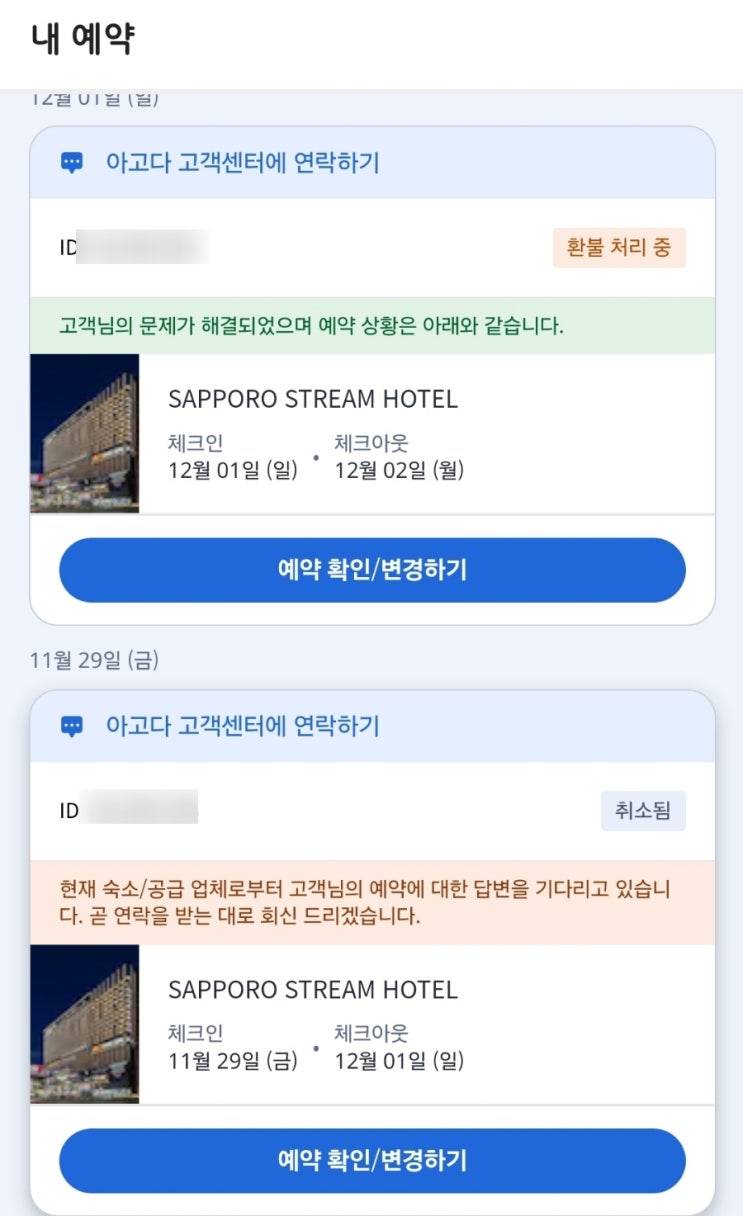Tap the orange awaiting-reply notice banner

[372, 903]
